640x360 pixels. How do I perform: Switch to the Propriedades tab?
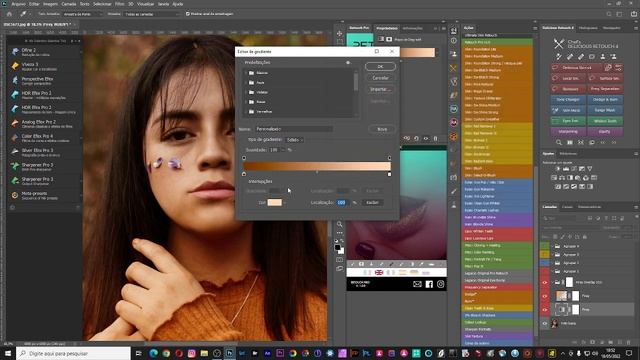pos(387,28)
